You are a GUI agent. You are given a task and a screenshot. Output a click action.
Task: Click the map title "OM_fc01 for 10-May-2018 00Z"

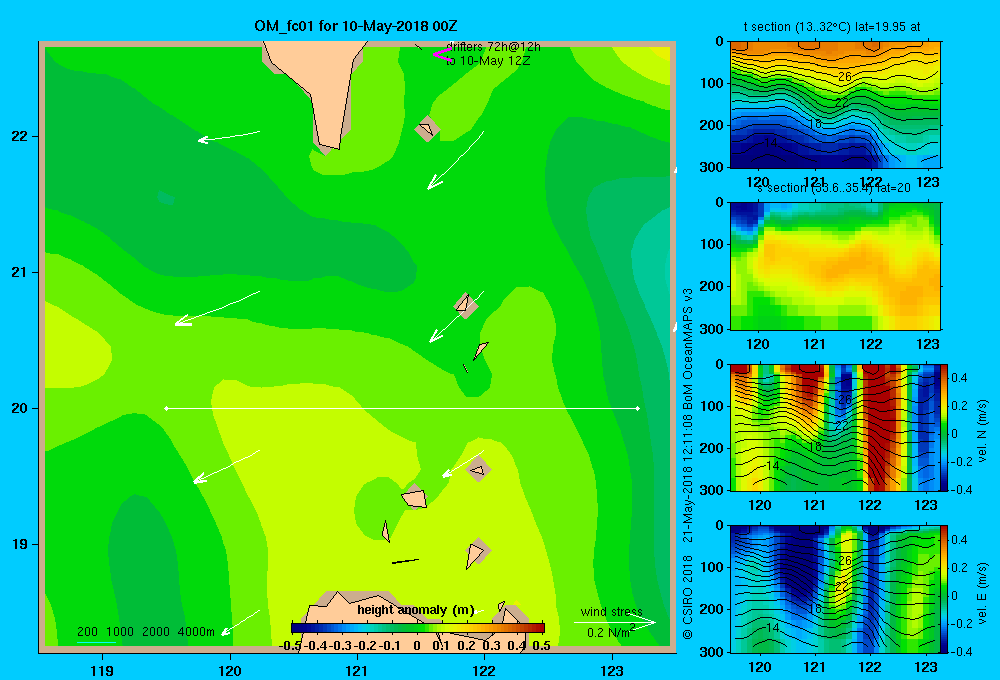(x=355, y=26)
